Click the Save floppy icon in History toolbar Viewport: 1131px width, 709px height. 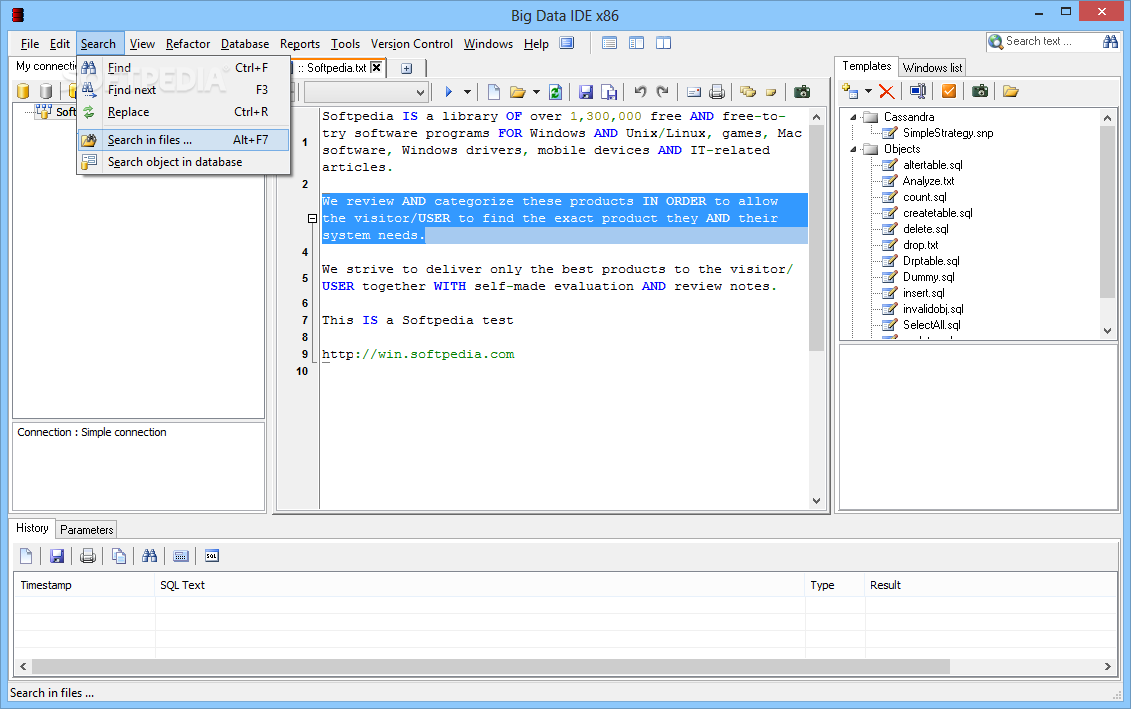pos(57,555)
